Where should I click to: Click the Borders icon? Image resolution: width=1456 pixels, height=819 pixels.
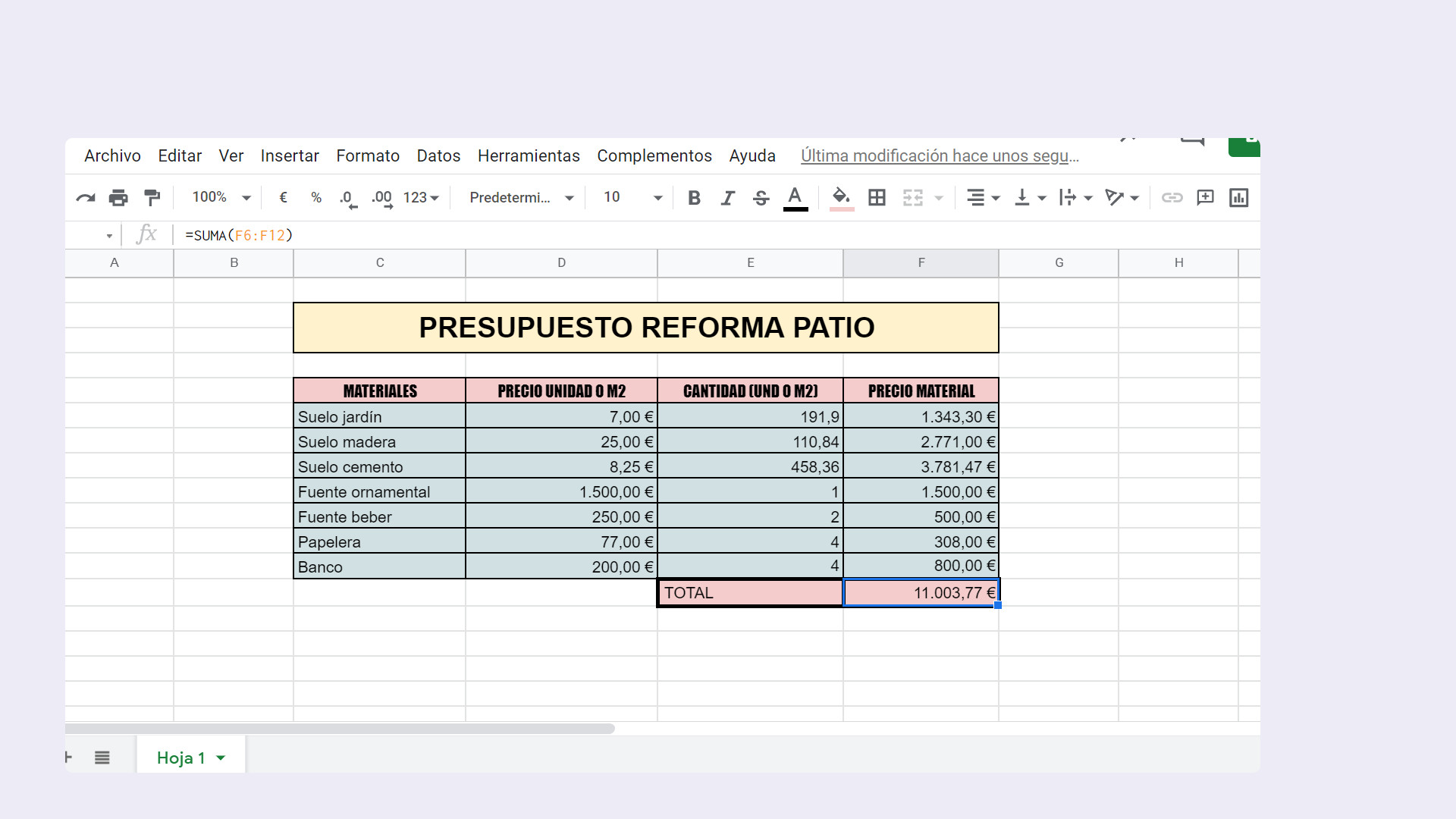point(877,197)
